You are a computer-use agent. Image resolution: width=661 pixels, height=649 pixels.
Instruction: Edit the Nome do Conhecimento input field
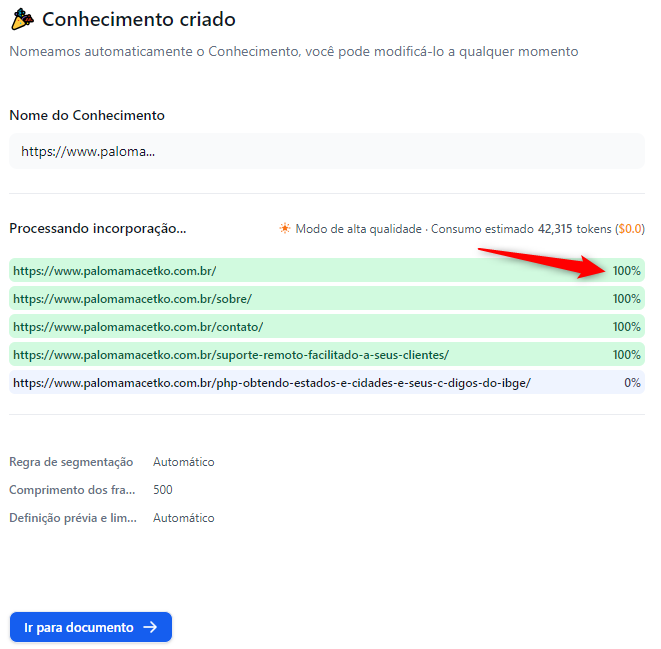tap(327, 151)
